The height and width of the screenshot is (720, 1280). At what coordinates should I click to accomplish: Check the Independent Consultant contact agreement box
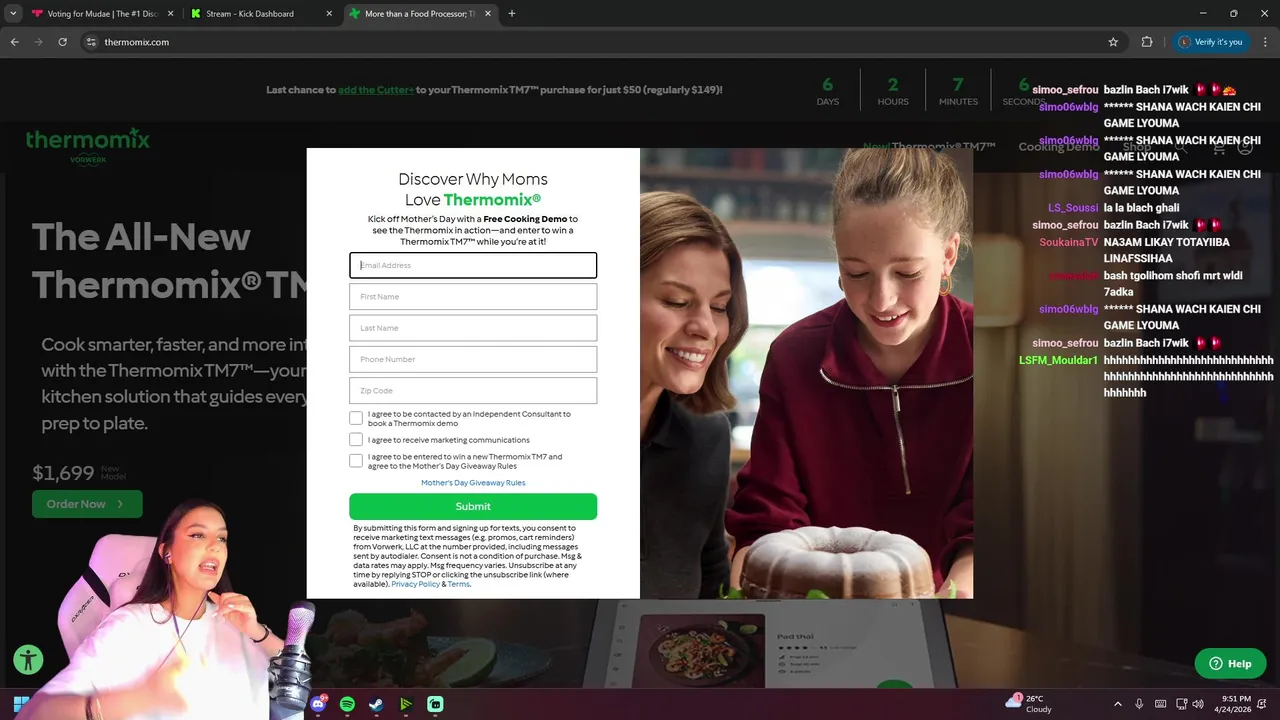pyautogui.click(x=356, y=418)
